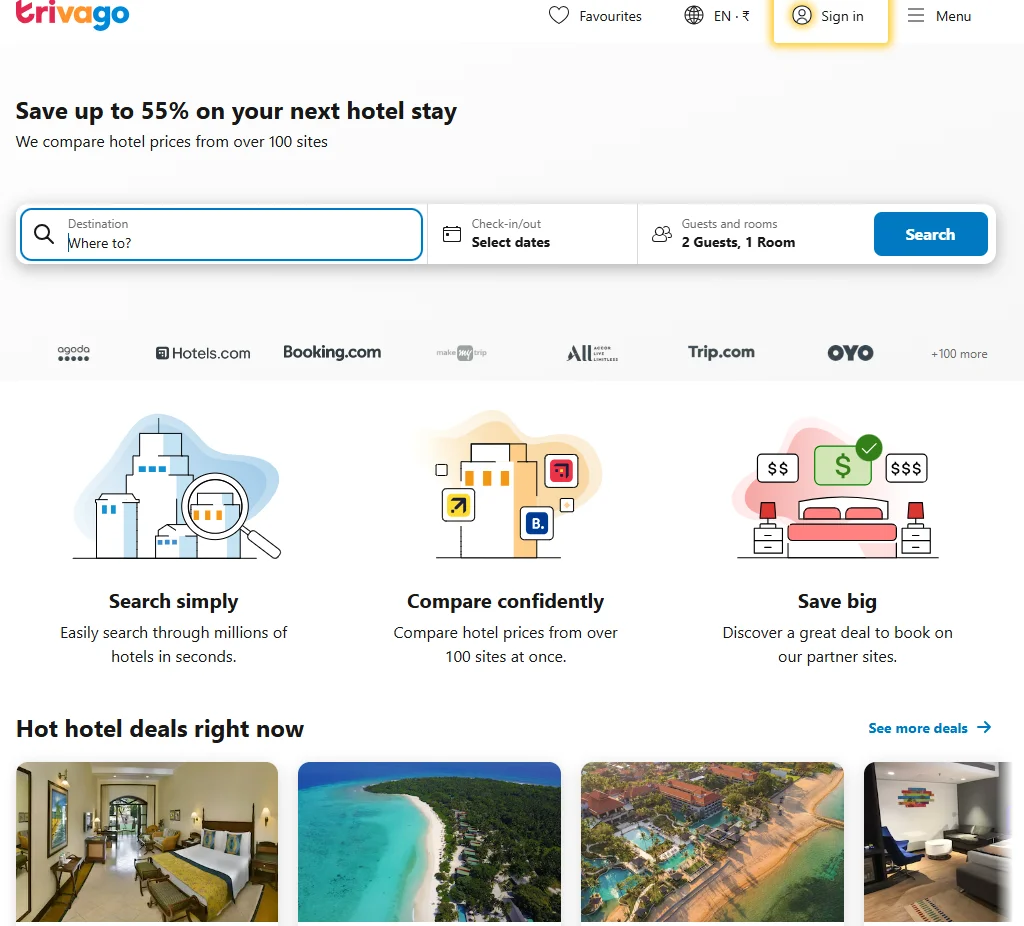Screen dimensions: 1024x926
Task: Open the hamburger Menu icon
Action: click(x=916, y=16)
